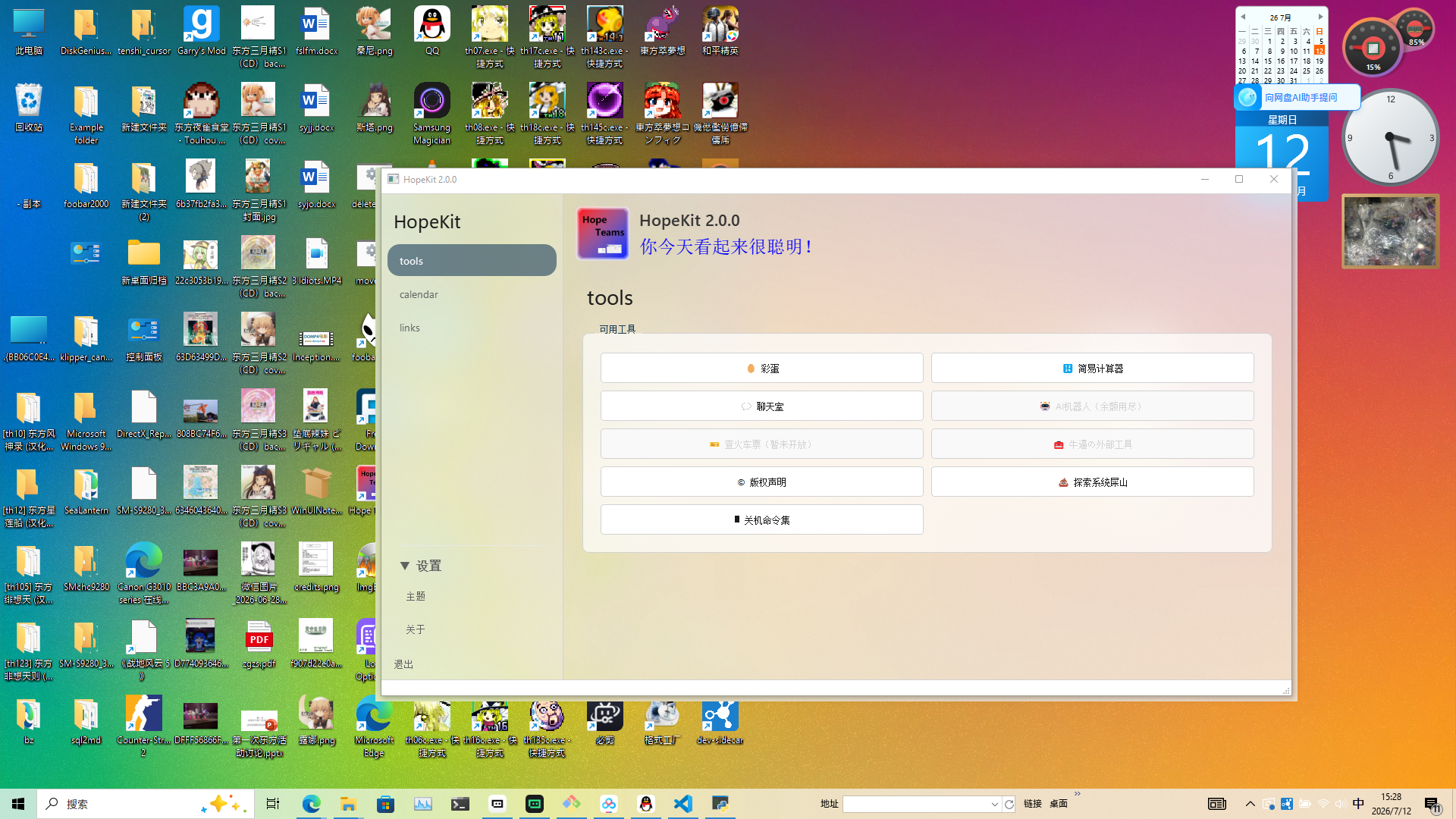Go to next month in calendar widget
The height and width of the screenshot is (819, 1456).
pos(1320,17)
